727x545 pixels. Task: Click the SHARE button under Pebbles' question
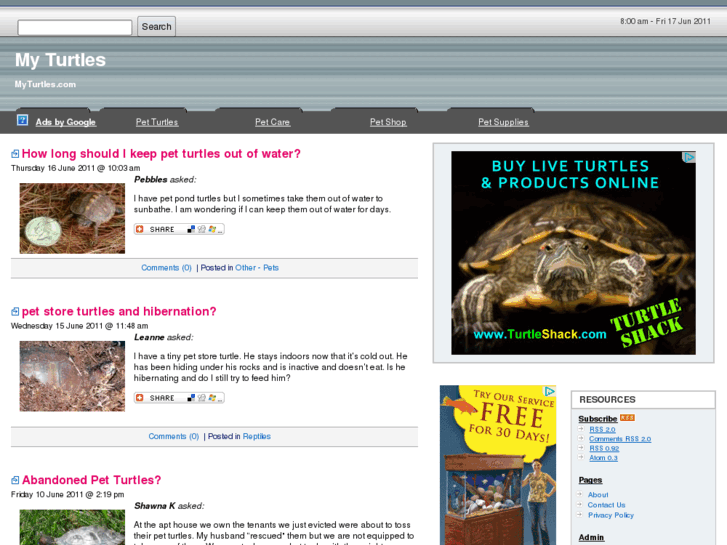179,229
